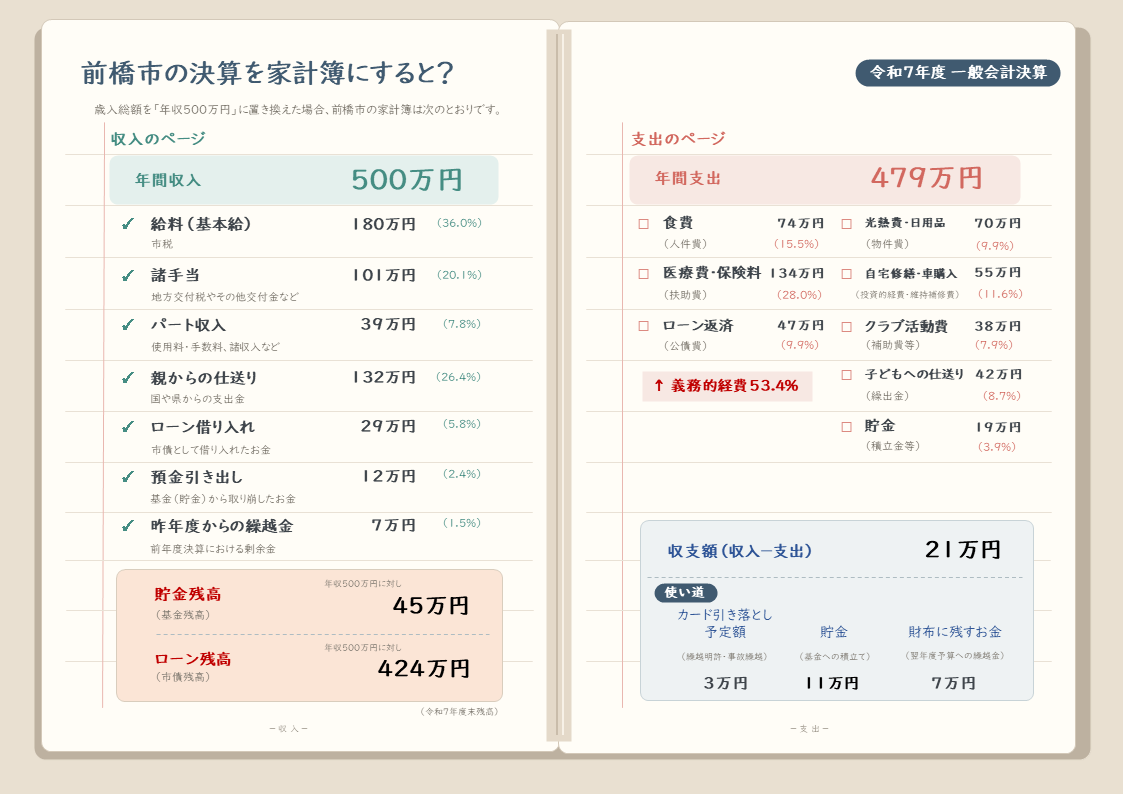Click the (28.0%) percentage
The width and height of the screenshot is (1123, 794).
[x=799, y=295]
